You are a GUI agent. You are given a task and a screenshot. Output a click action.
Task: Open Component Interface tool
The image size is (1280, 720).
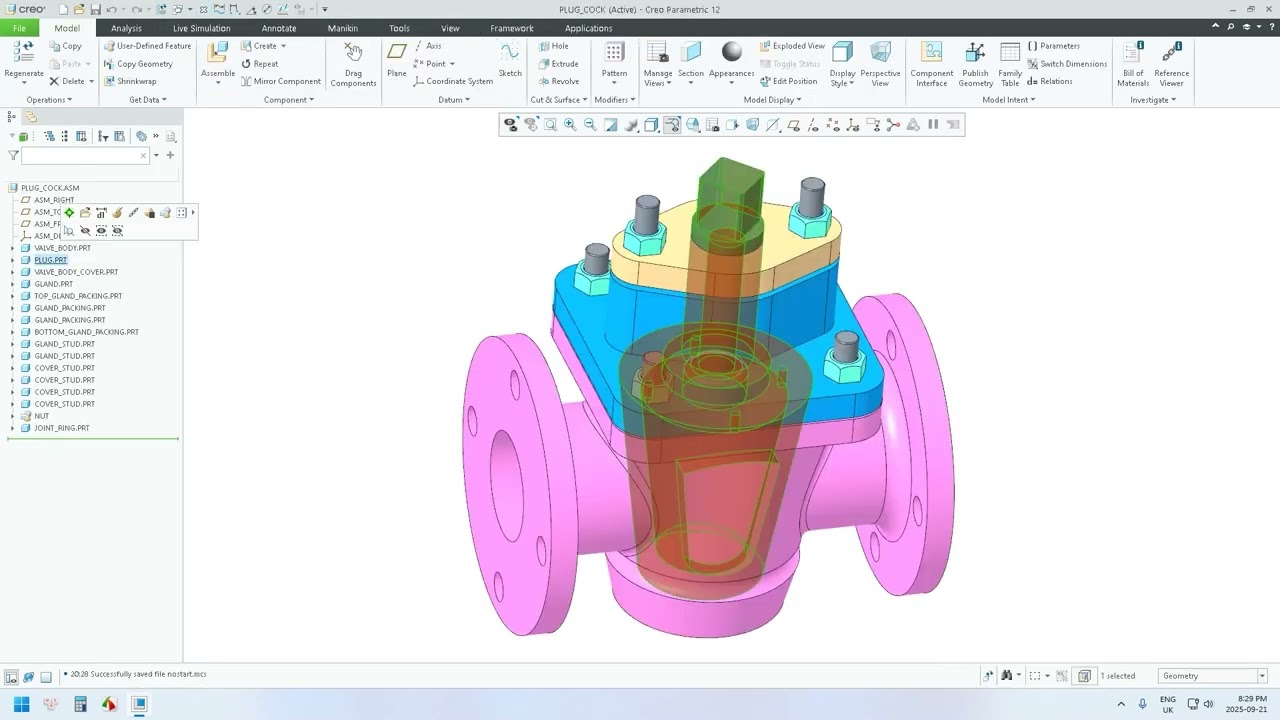point(931,52)
